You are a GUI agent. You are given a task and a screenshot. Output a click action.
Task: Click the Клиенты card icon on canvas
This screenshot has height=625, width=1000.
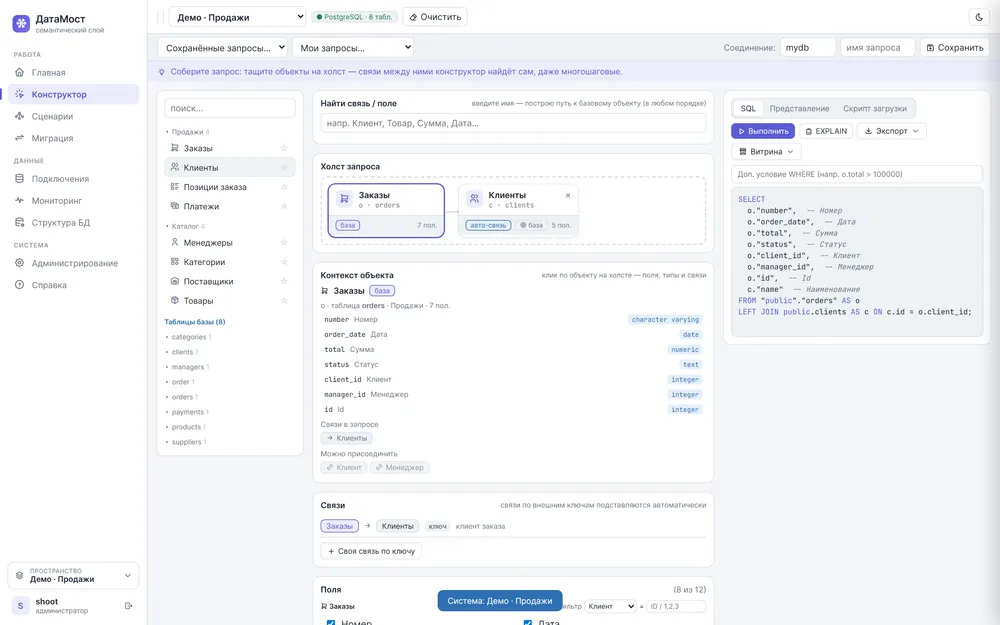tap(474, 199)
